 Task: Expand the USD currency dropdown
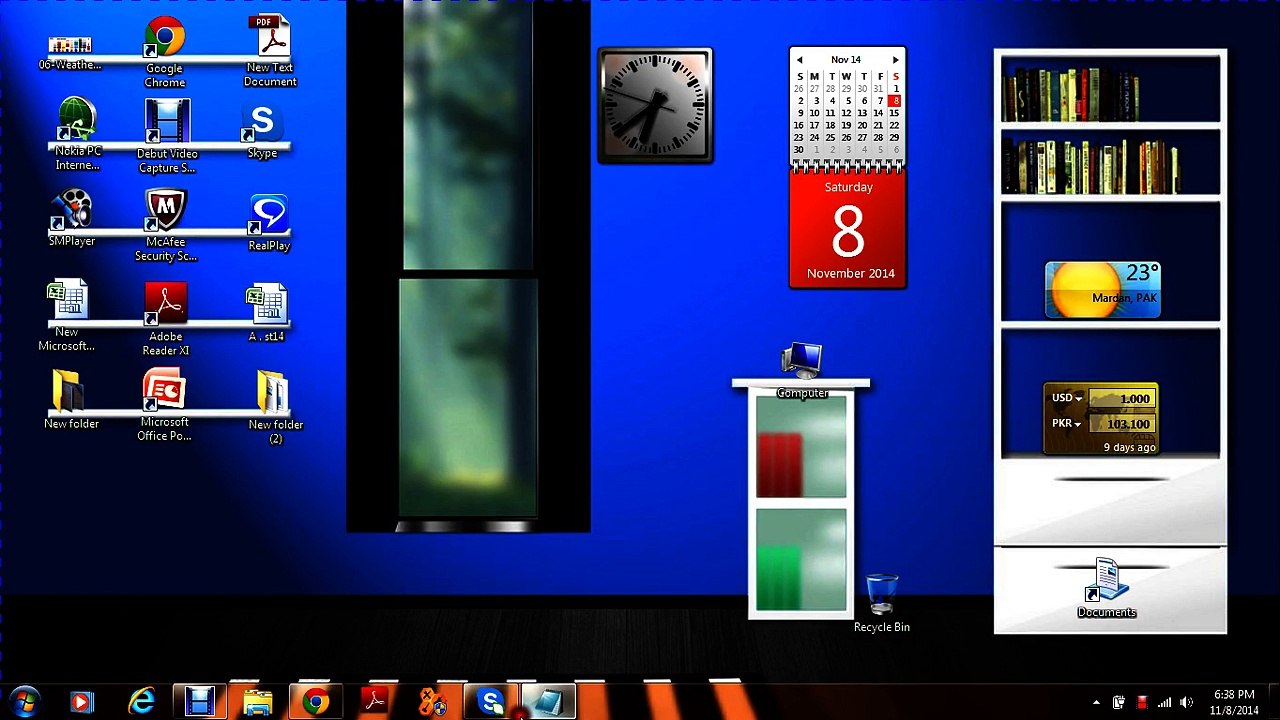1067,398
